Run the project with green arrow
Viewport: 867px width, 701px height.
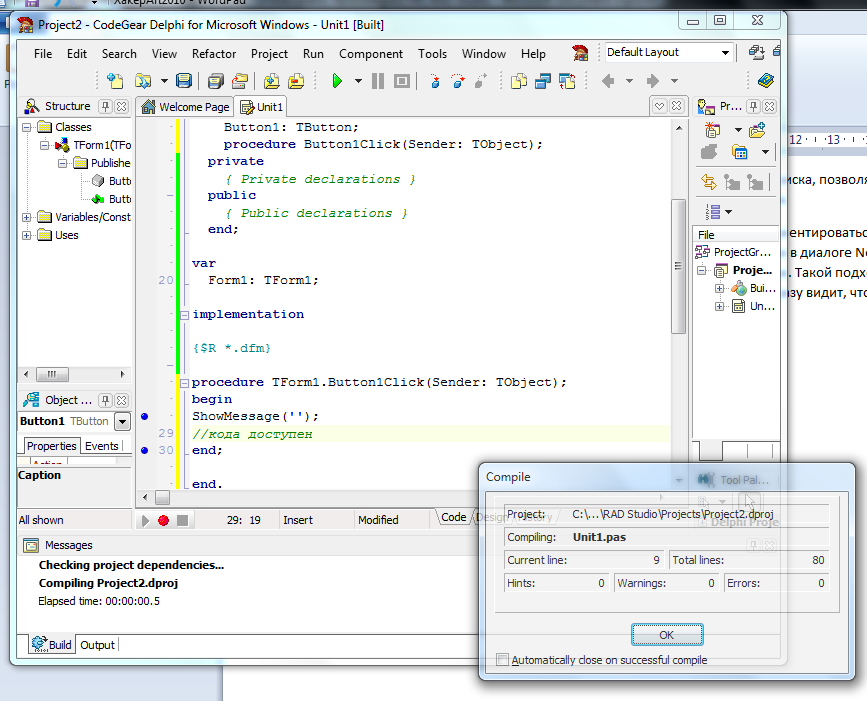pos(337,81)
